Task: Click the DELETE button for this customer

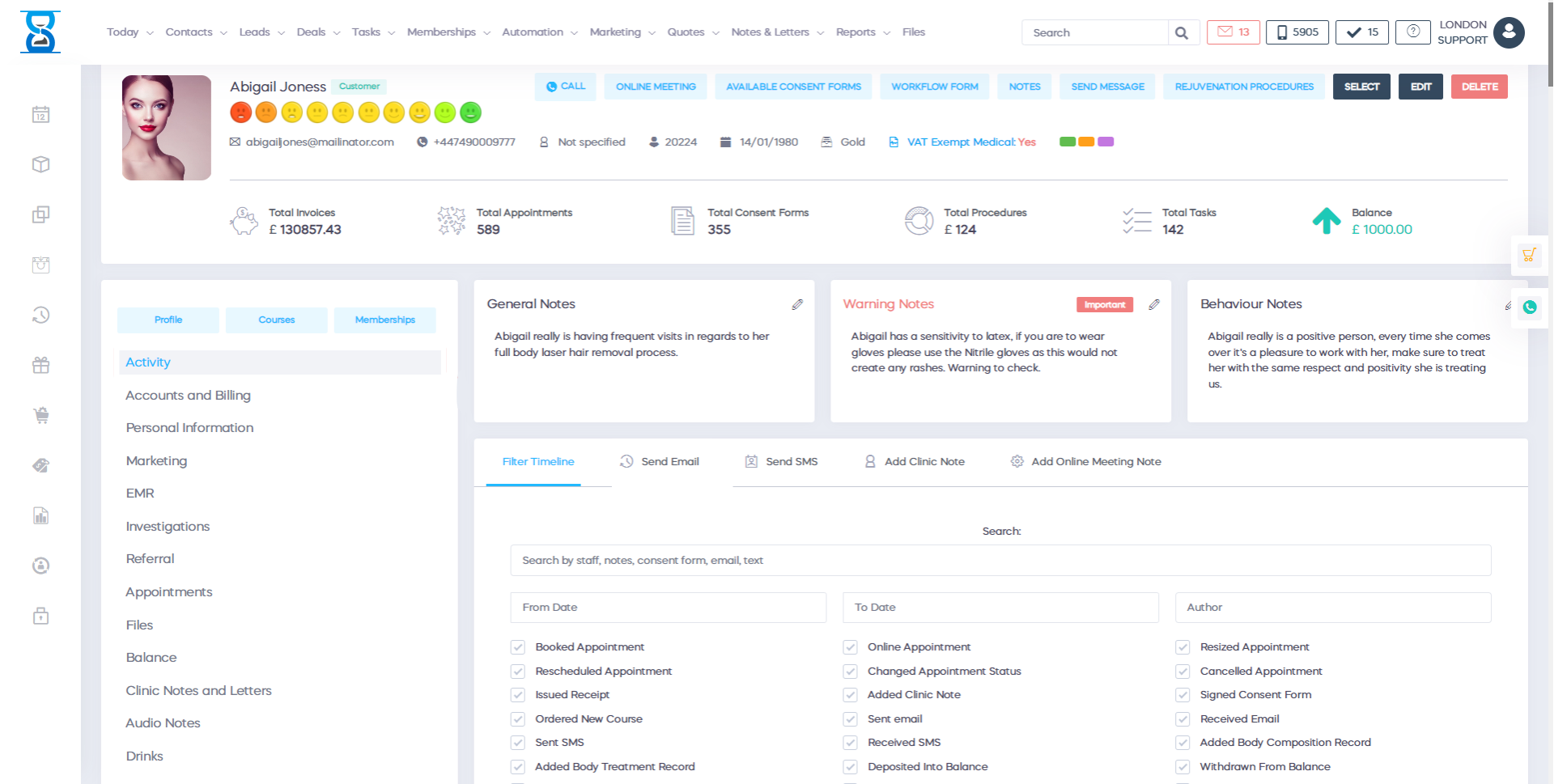Action: click(x=1480, y=86)
